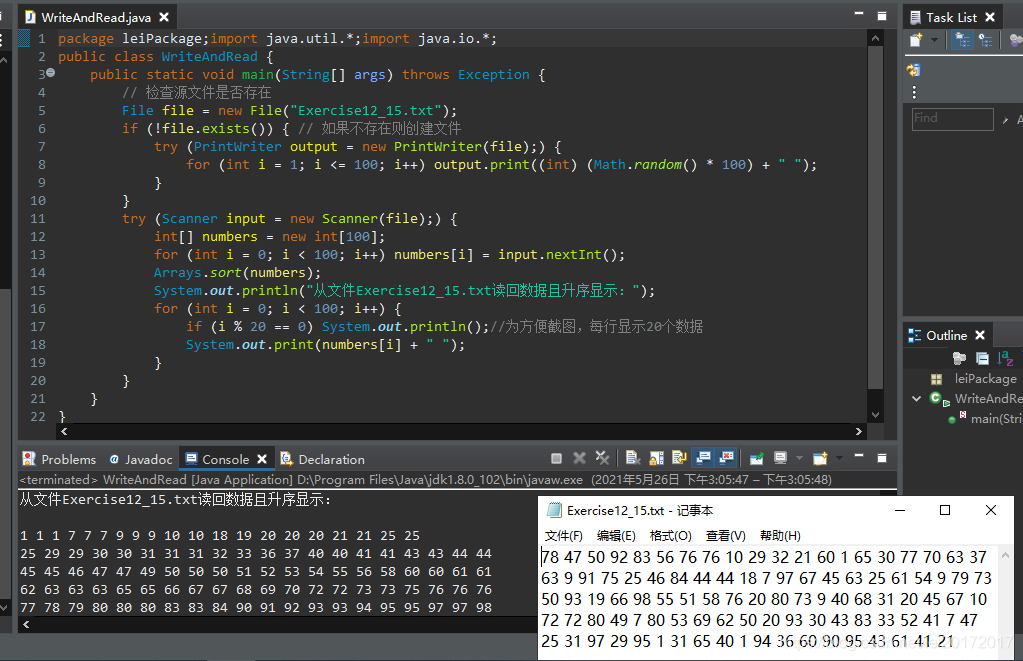
Task: Toggle alphabetical Sort in Outline toolbar
Action: 1005,358
